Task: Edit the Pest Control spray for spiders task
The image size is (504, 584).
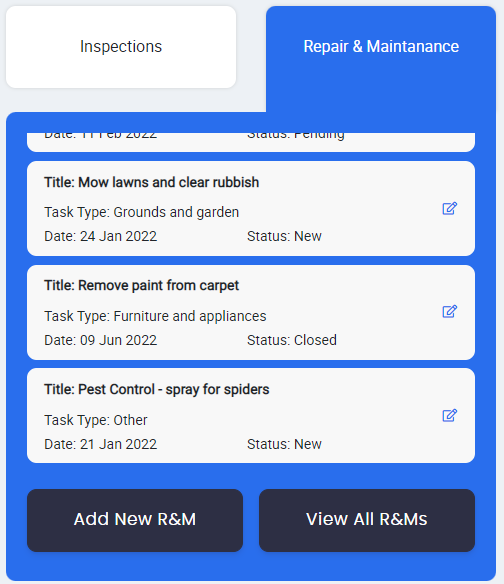Action: (450, 415)
